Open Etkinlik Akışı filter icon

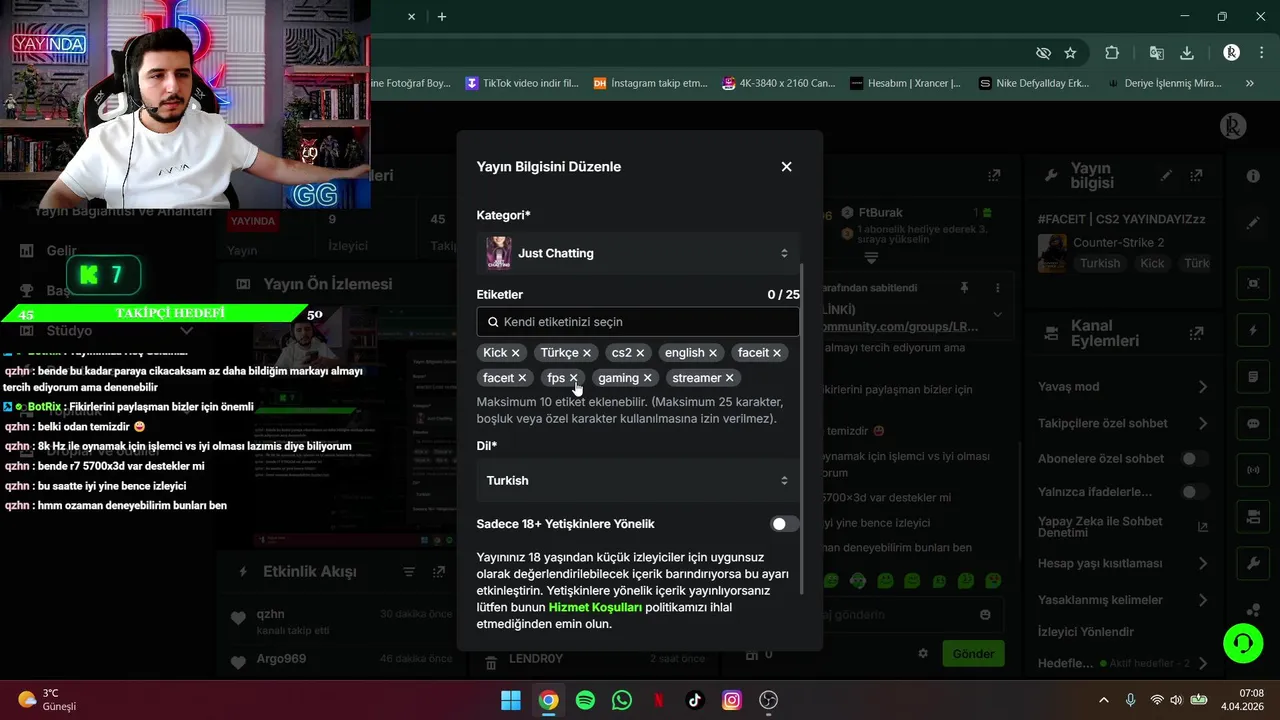pos(409,572)
